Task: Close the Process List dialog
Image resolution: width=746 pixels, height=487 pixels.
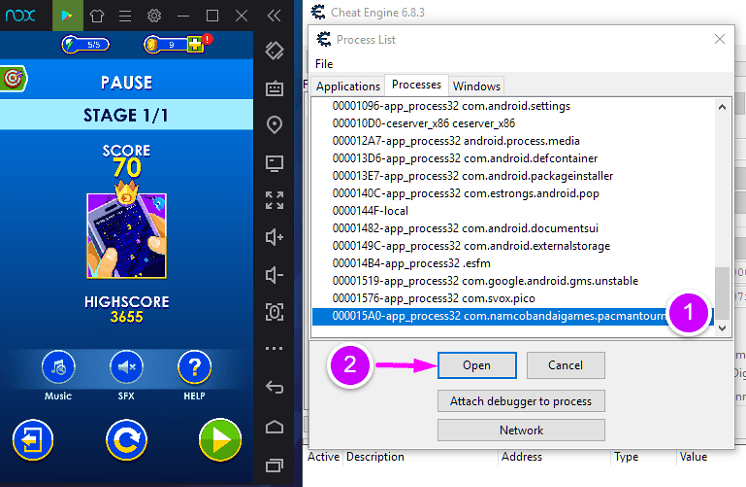Action: 720,39
